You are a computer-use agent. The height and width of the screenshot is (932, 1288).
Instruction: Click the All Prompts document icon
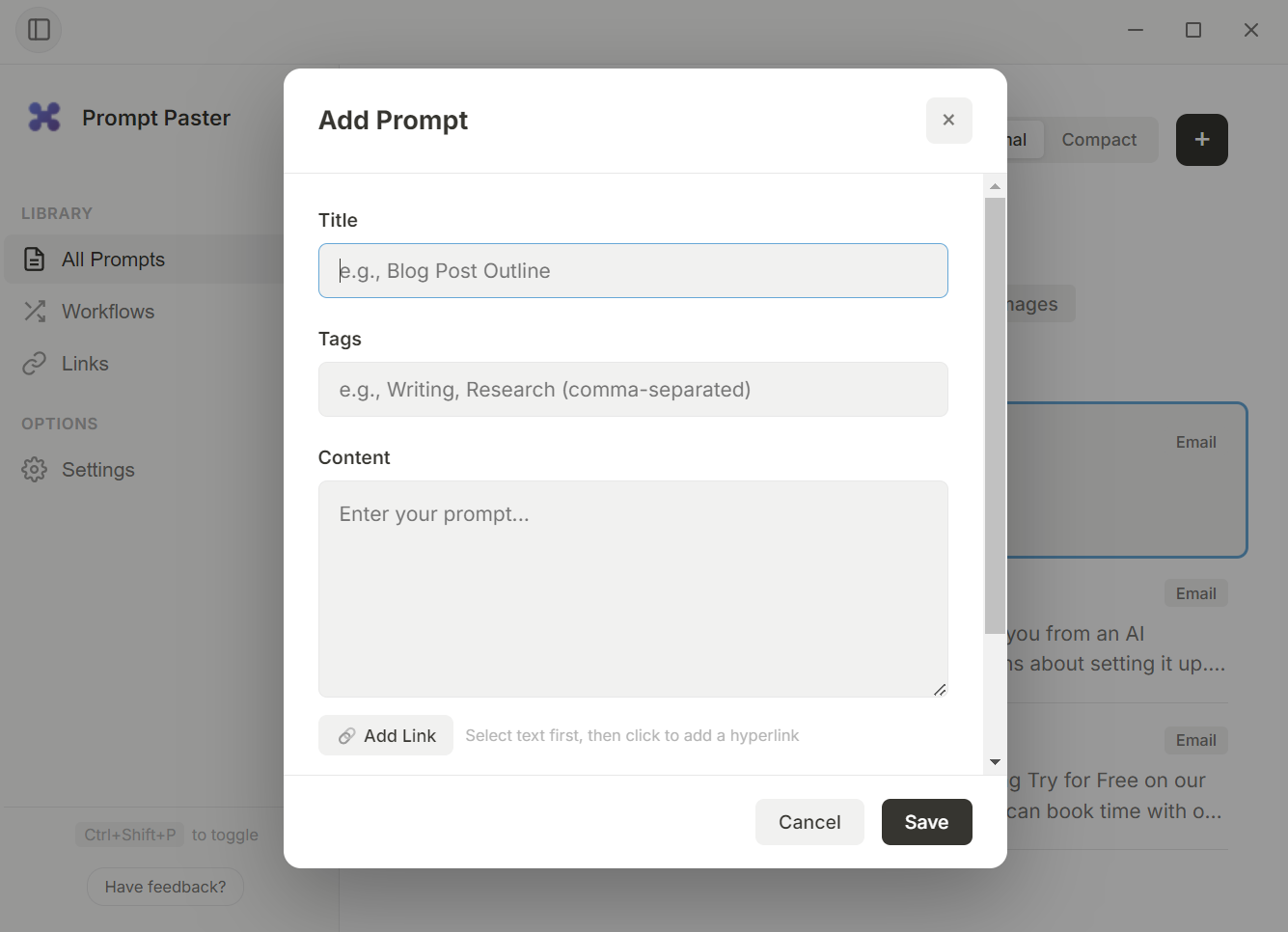coord(34,259)
